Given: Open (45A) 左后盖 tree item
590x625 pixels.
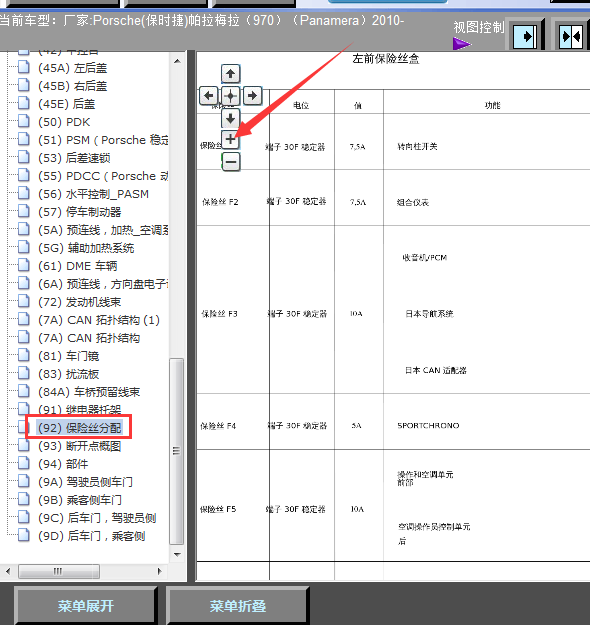Looking at the screenshot, I should 73,68.
